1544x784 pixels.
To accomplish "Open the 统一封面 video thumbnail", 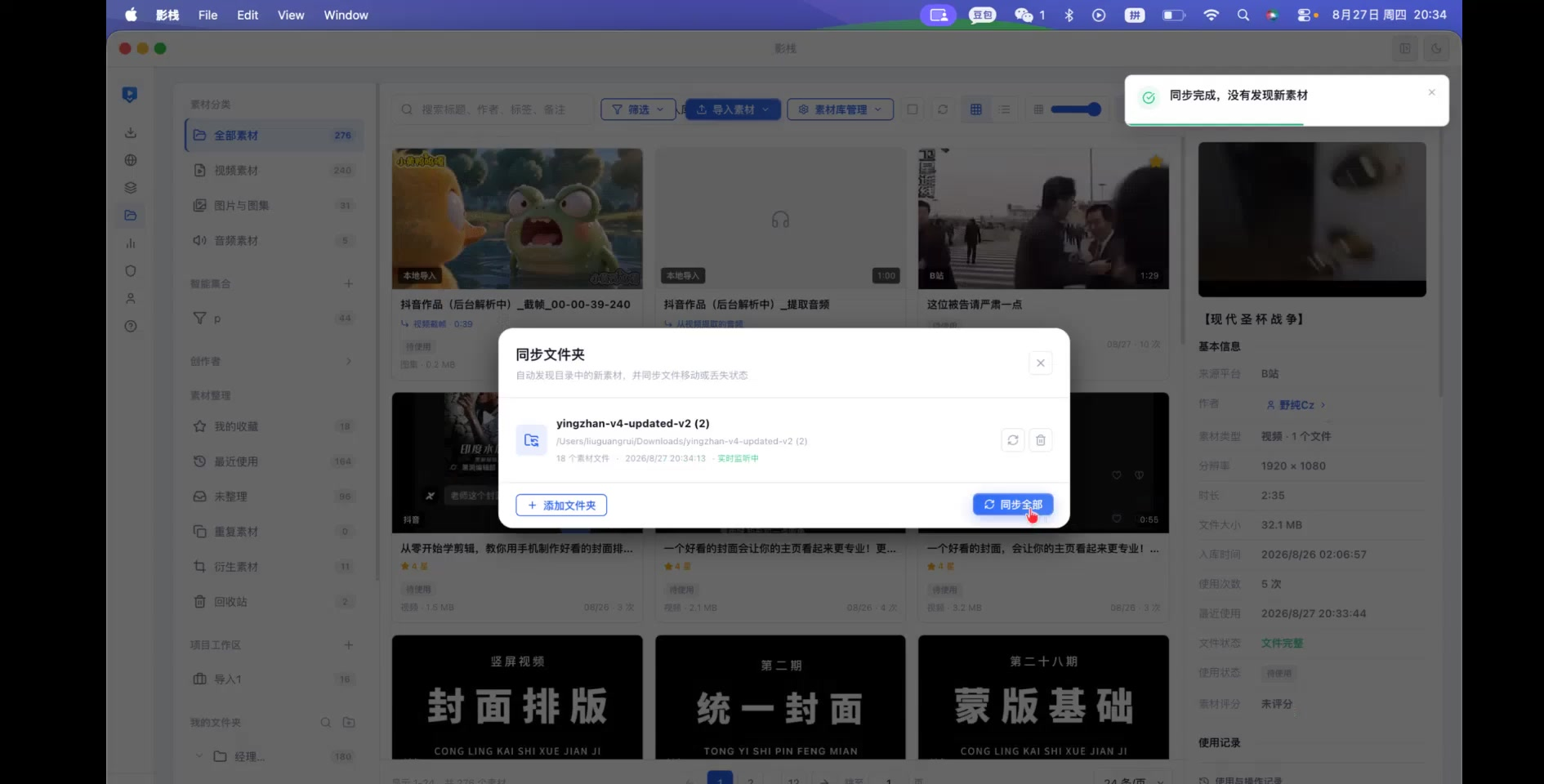I will pos(780,697).
